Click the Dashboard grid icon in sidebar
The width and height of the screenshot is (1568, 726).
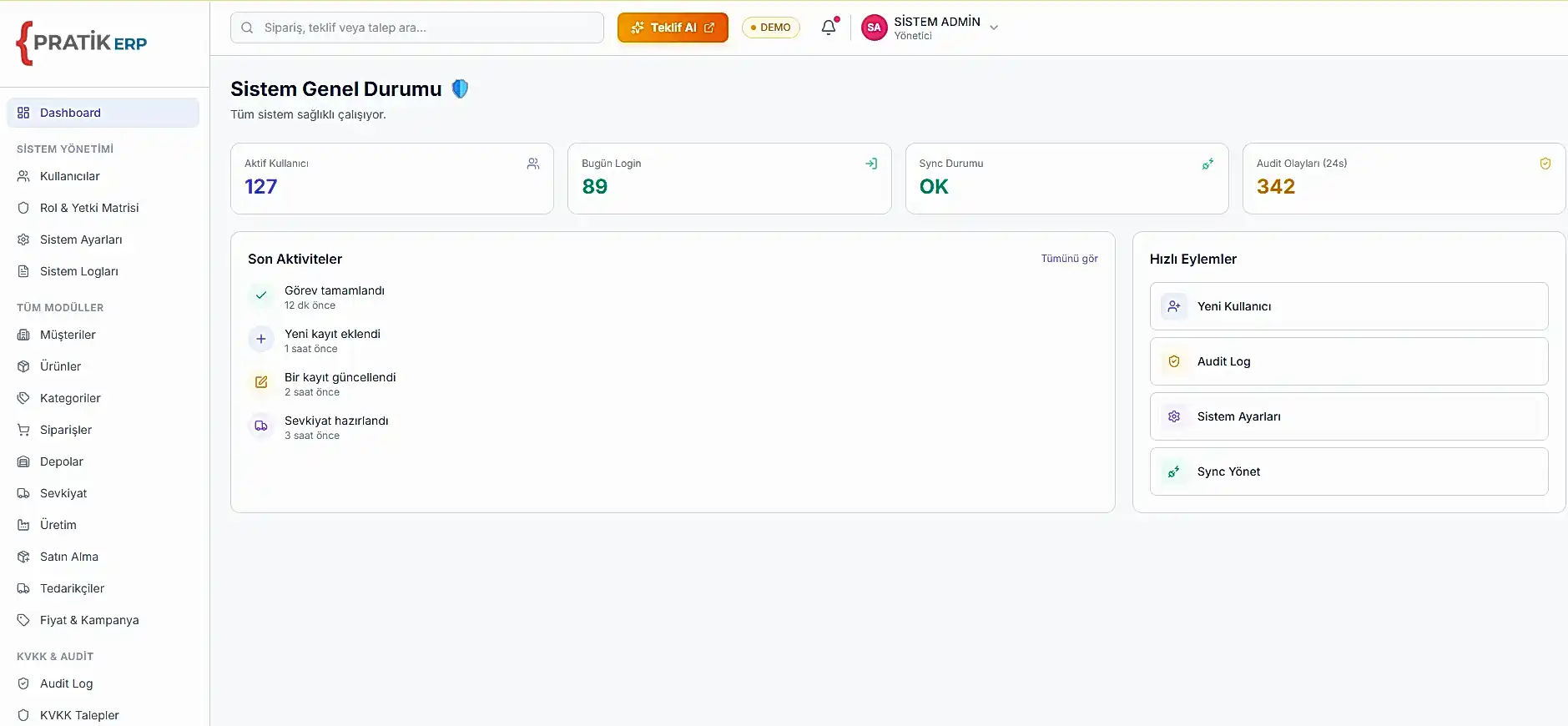click(x=23, y=113)
